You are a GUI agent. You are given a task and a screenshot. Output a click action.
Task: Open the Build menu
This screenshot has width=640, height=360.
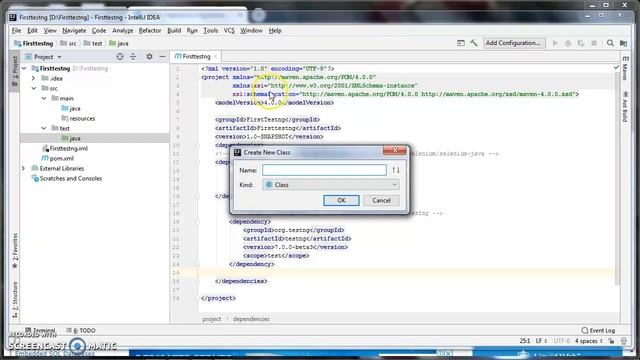pos(174,31)
